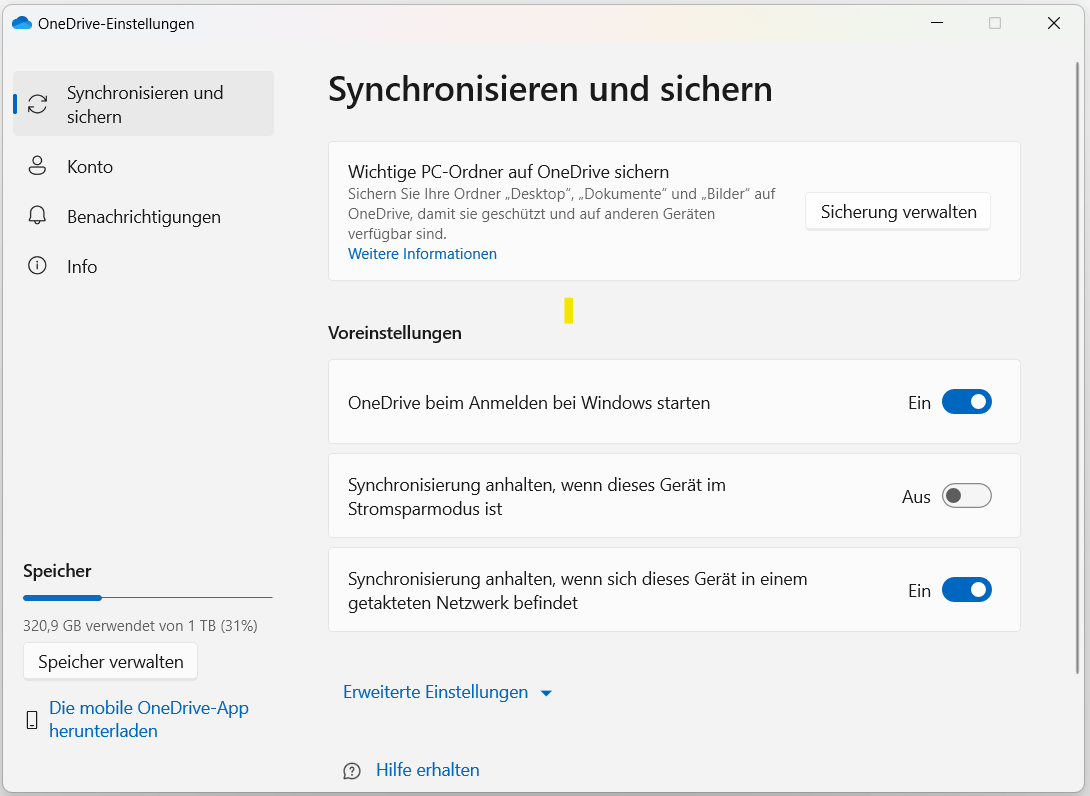Open the Synchronisieren und sichern tab

(143, 104)
